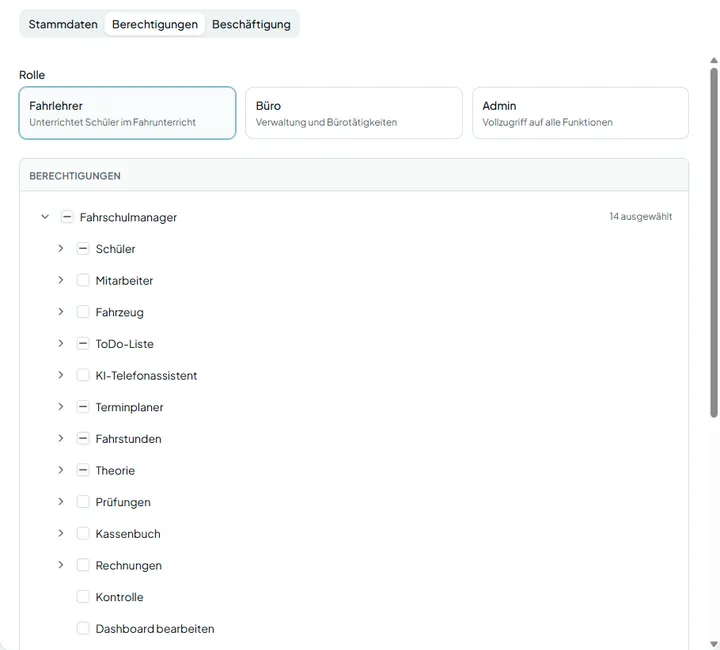720x650 pixels.
Task: Expand the Schüler permissions
Action: pos(61,248)
